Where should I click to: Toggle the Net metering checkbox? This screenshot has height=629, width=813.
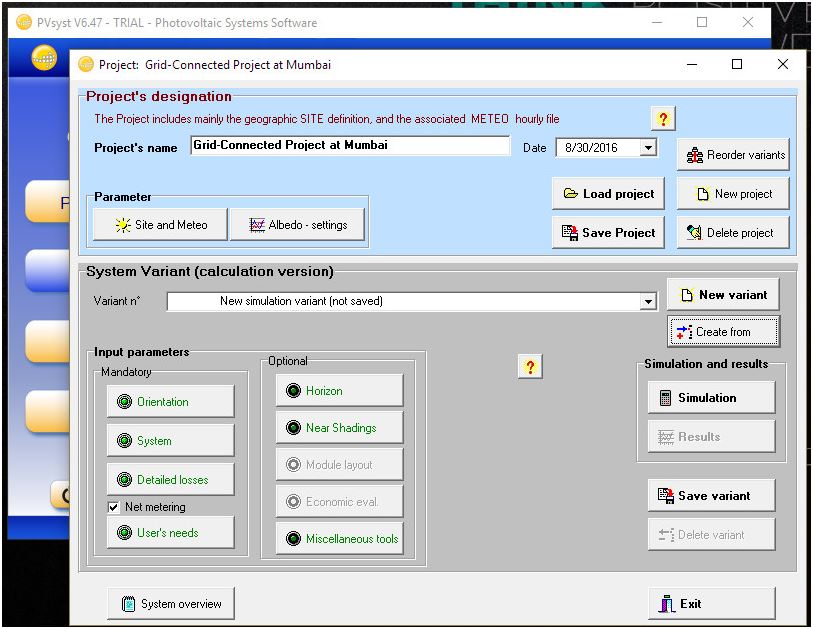click(114, 507)
